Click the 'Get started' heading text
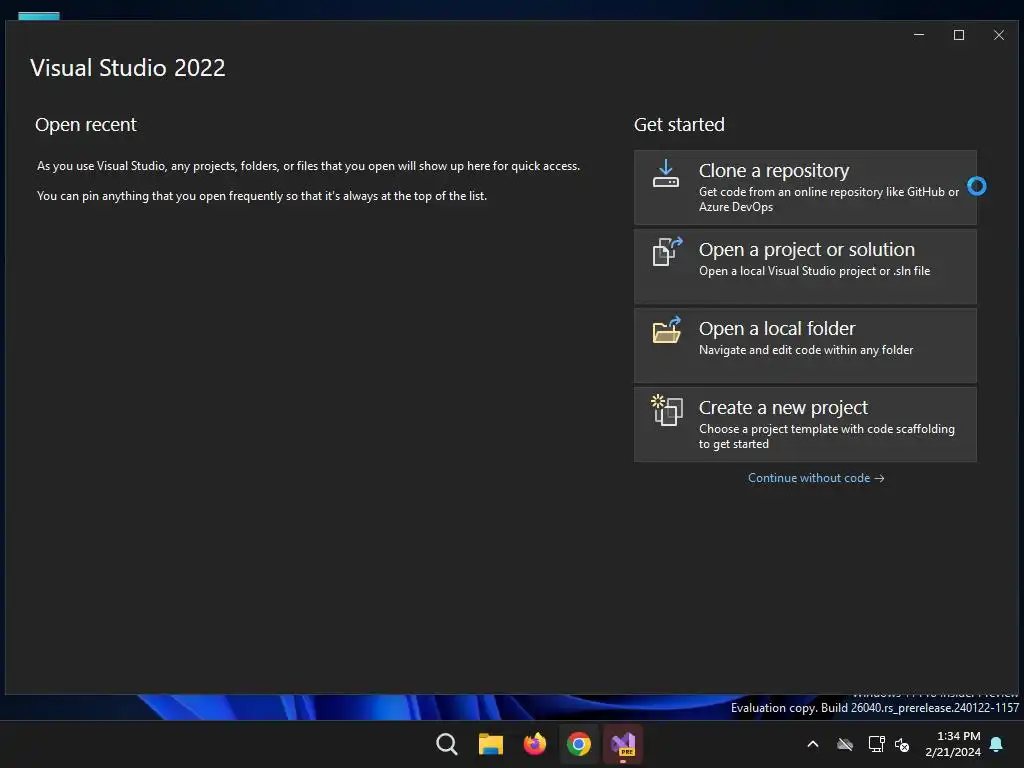Image resolution: width=1024 pixels, height=768 pixels. click(679, 125)
